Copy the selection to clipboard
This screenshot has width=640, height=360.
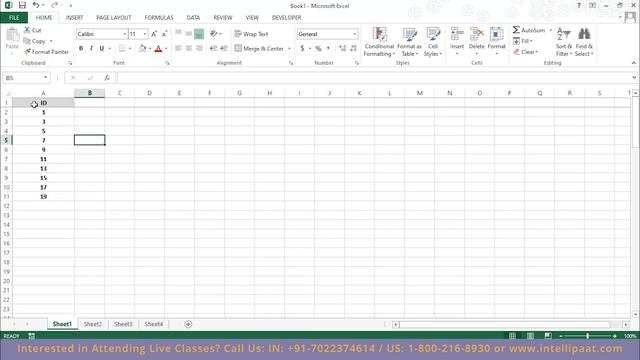coord(35,41)
